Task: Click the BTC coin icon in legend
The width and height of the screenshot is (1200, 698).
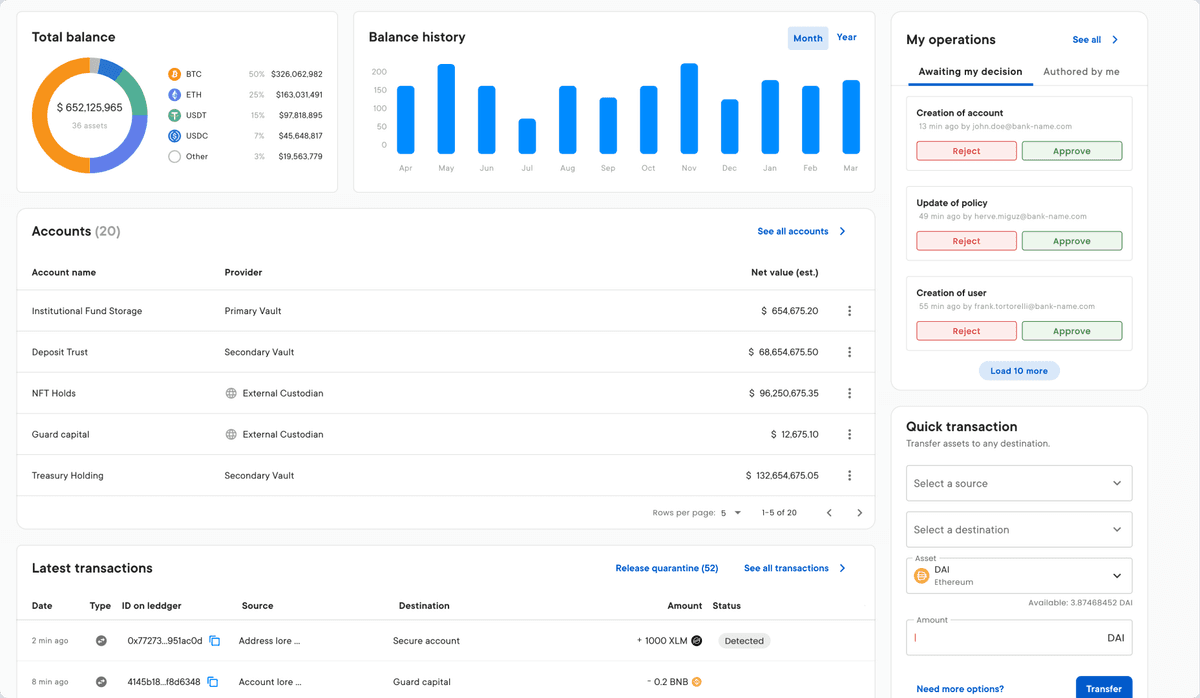Action: coord(174,74)
